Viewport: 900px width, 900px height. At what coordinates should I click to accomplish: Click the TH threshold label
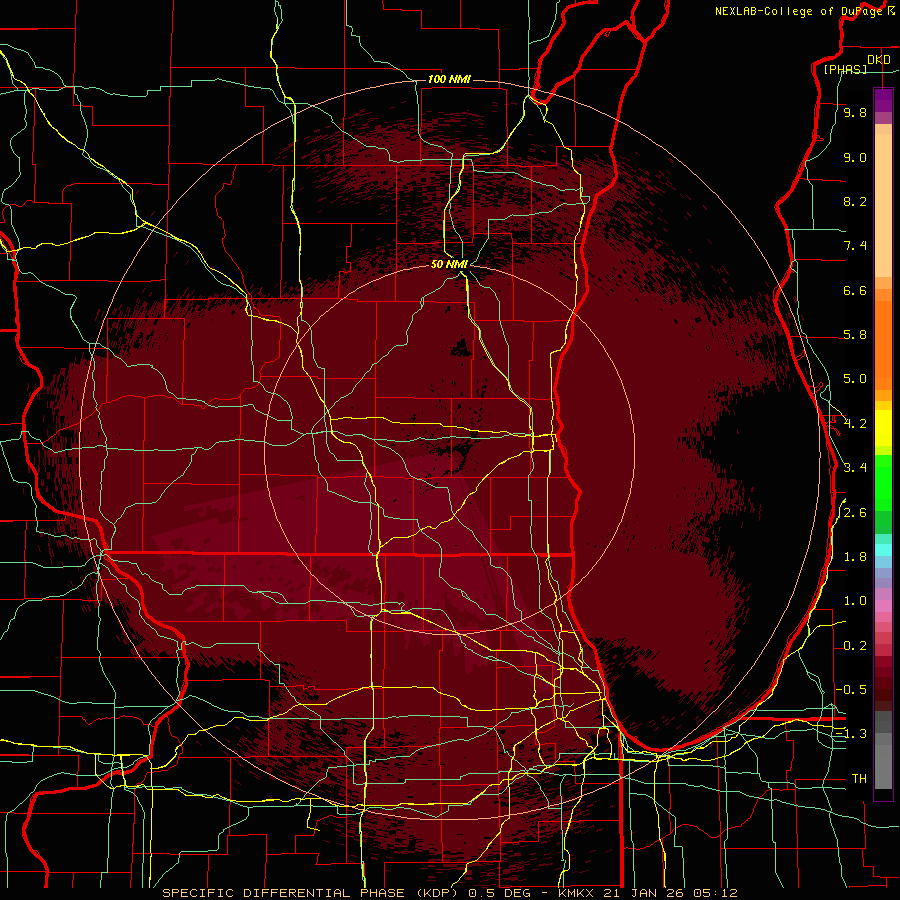click(859, 779)
